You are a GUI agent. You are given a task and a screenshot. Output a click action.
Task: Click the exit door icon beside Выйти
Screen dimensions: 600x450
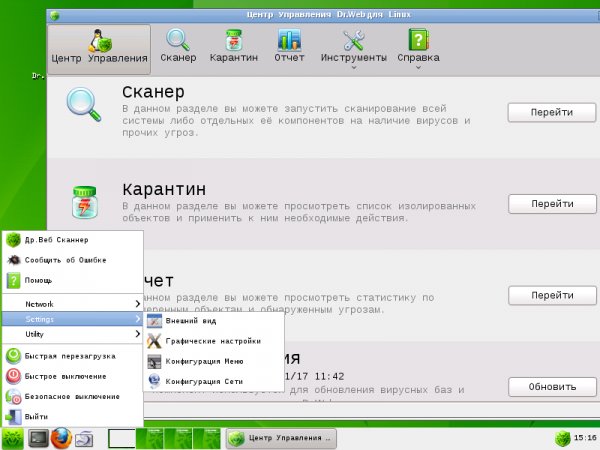coord(13,417)
